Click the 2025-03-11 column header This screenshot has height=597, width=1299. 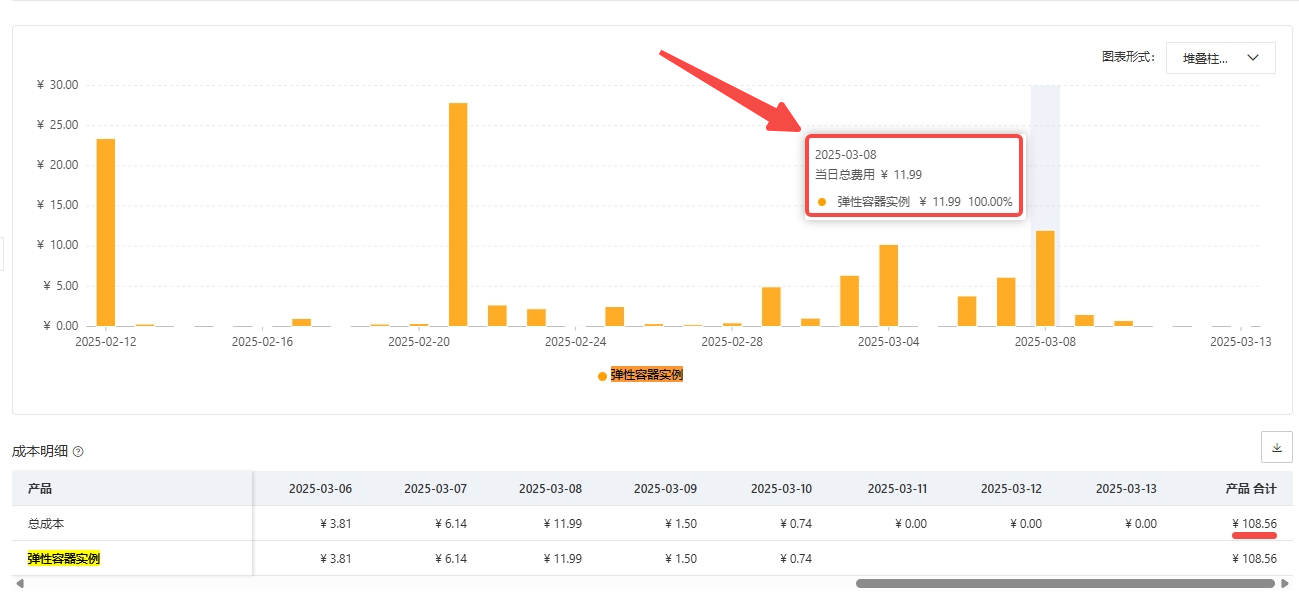(897, 489)
